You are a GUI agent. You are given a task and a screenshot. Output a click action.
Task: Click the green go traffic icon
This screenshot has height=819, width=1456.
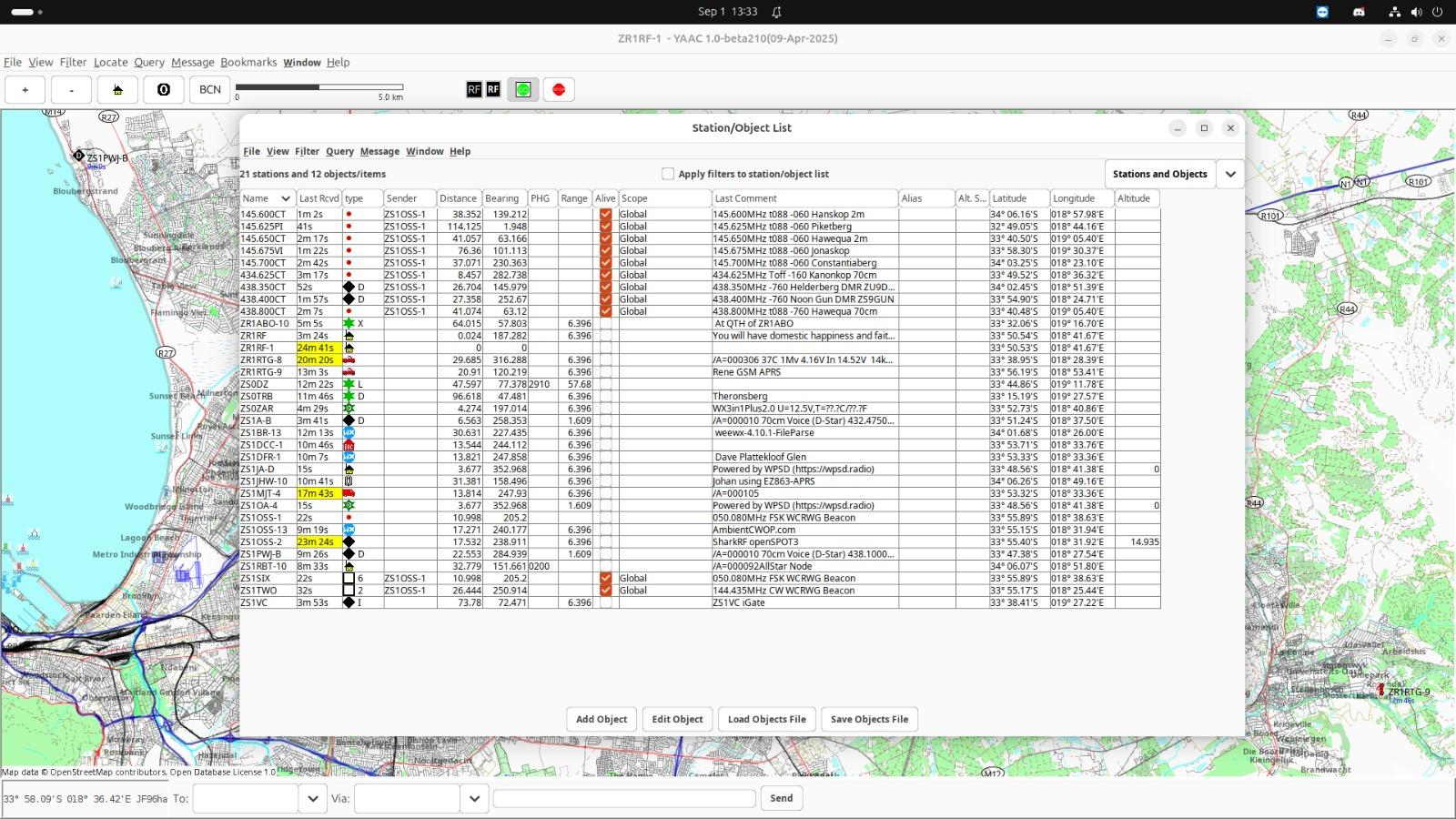522,89
